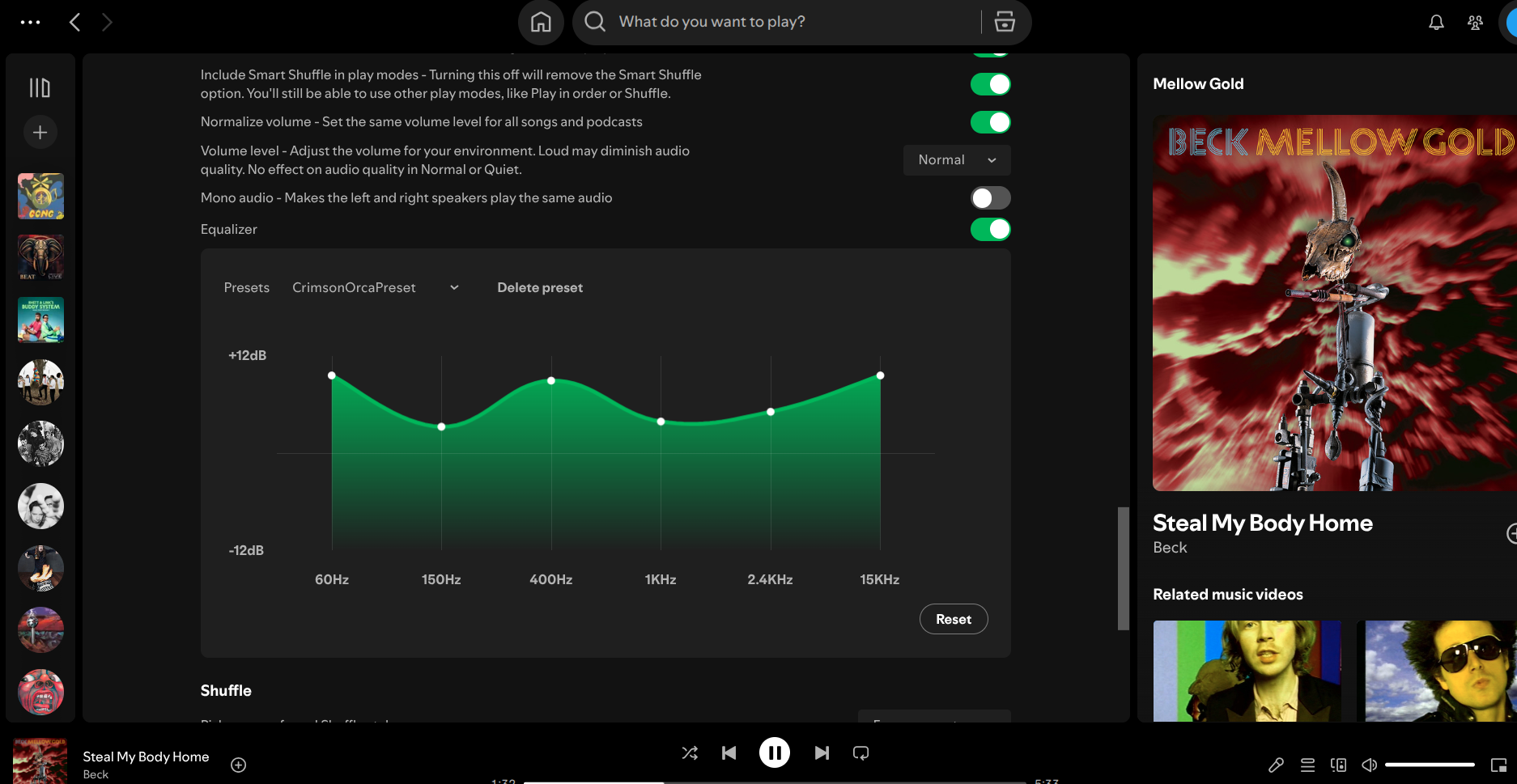Open the red face album in library
The height and width of the screenshot is (784, 1517).
[40, 692]
